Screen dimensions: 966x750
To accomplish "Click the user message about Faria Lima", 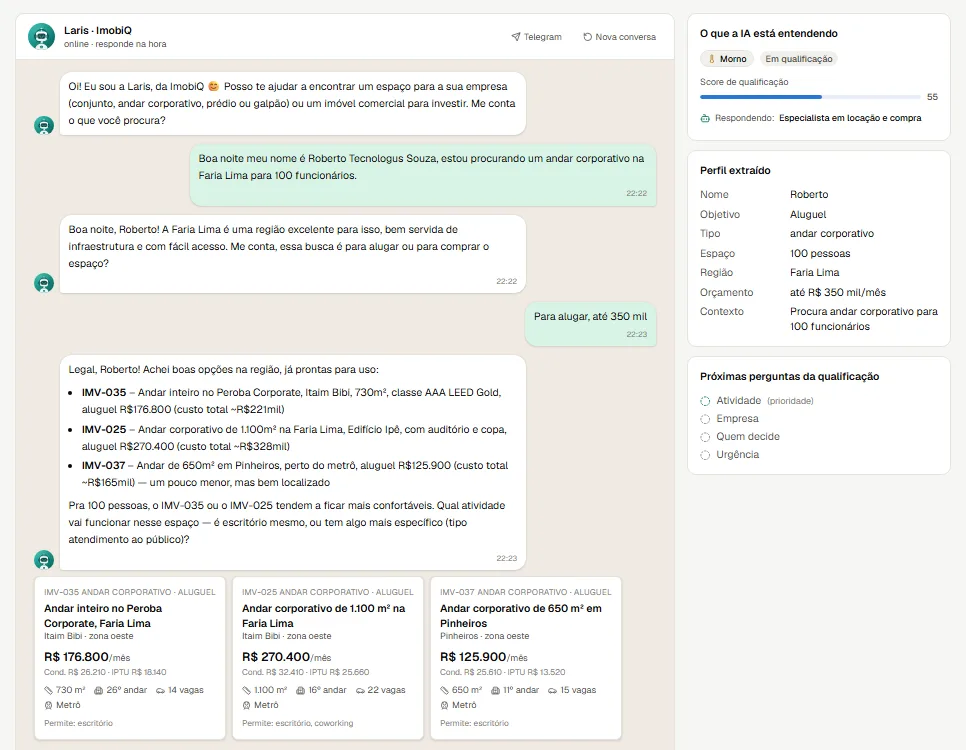I will coord(423,176).
